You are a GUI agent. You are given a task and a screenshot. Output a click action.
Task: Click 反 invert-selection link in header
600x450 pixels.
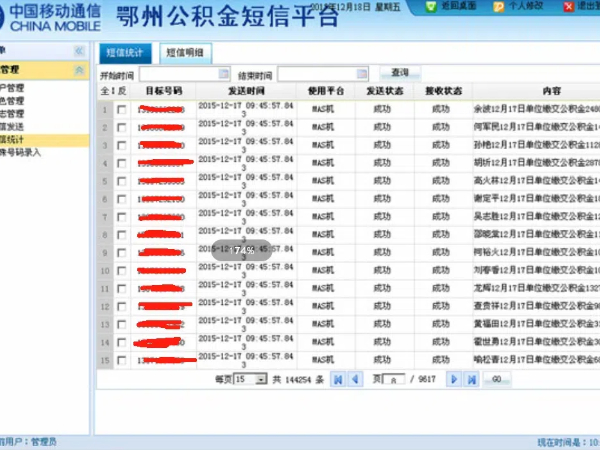tap(122, 91)
